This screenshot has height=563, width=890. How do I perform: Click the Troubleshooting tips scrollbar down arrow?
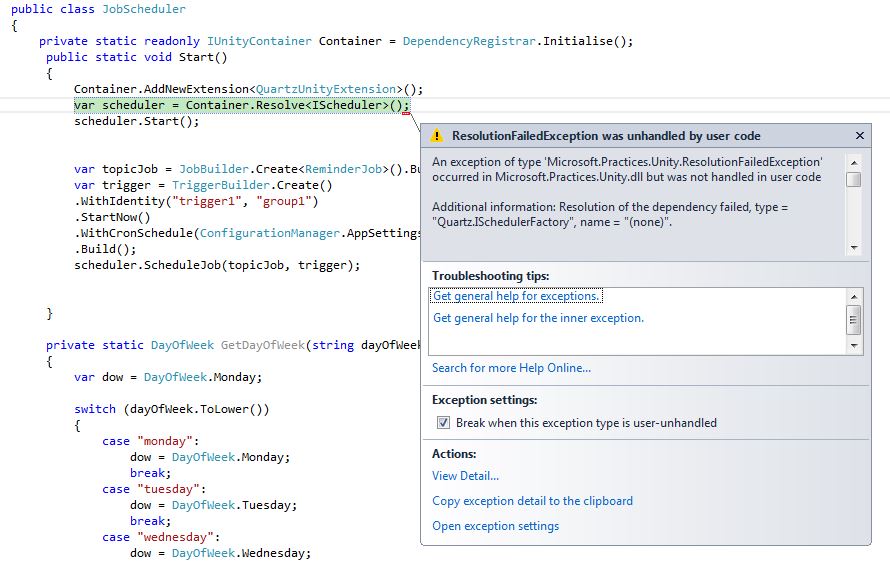coord(853,346)
